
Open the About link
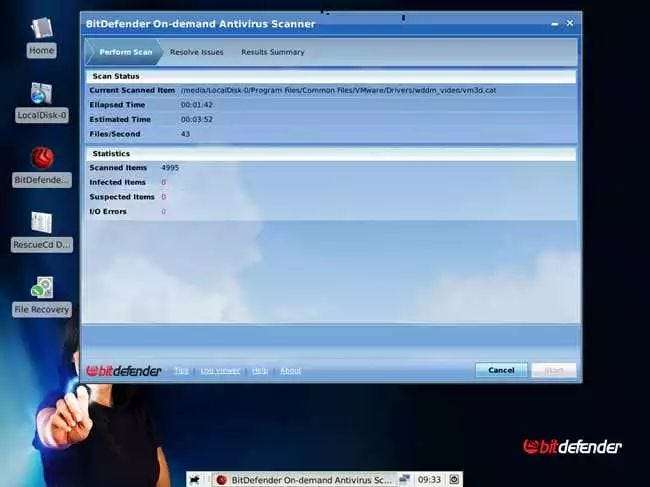tap(291, 371)
